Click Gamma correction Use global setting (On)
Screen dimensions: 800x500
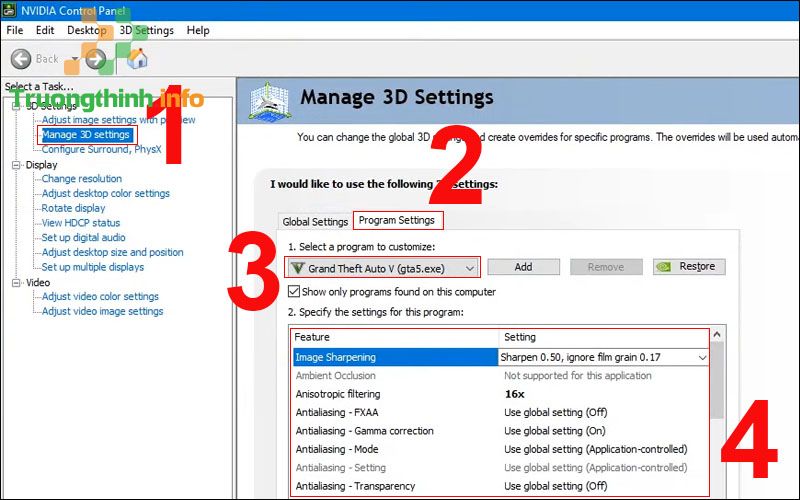click(x=555, y=431)
